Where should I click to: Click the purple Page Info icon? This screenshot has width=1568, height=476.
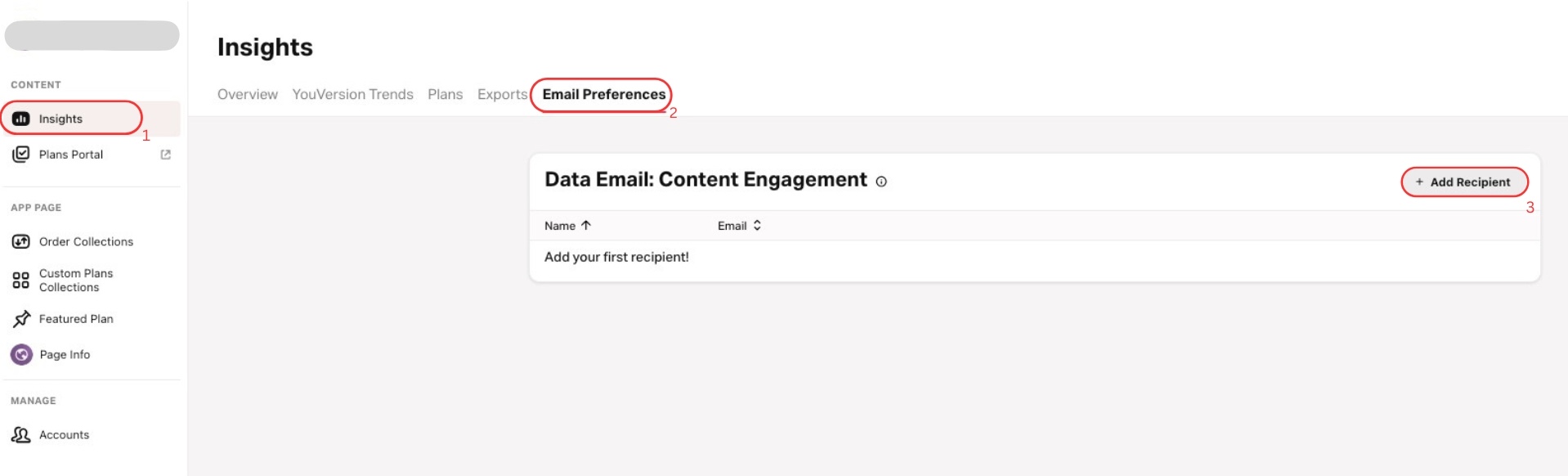[21, 354]
